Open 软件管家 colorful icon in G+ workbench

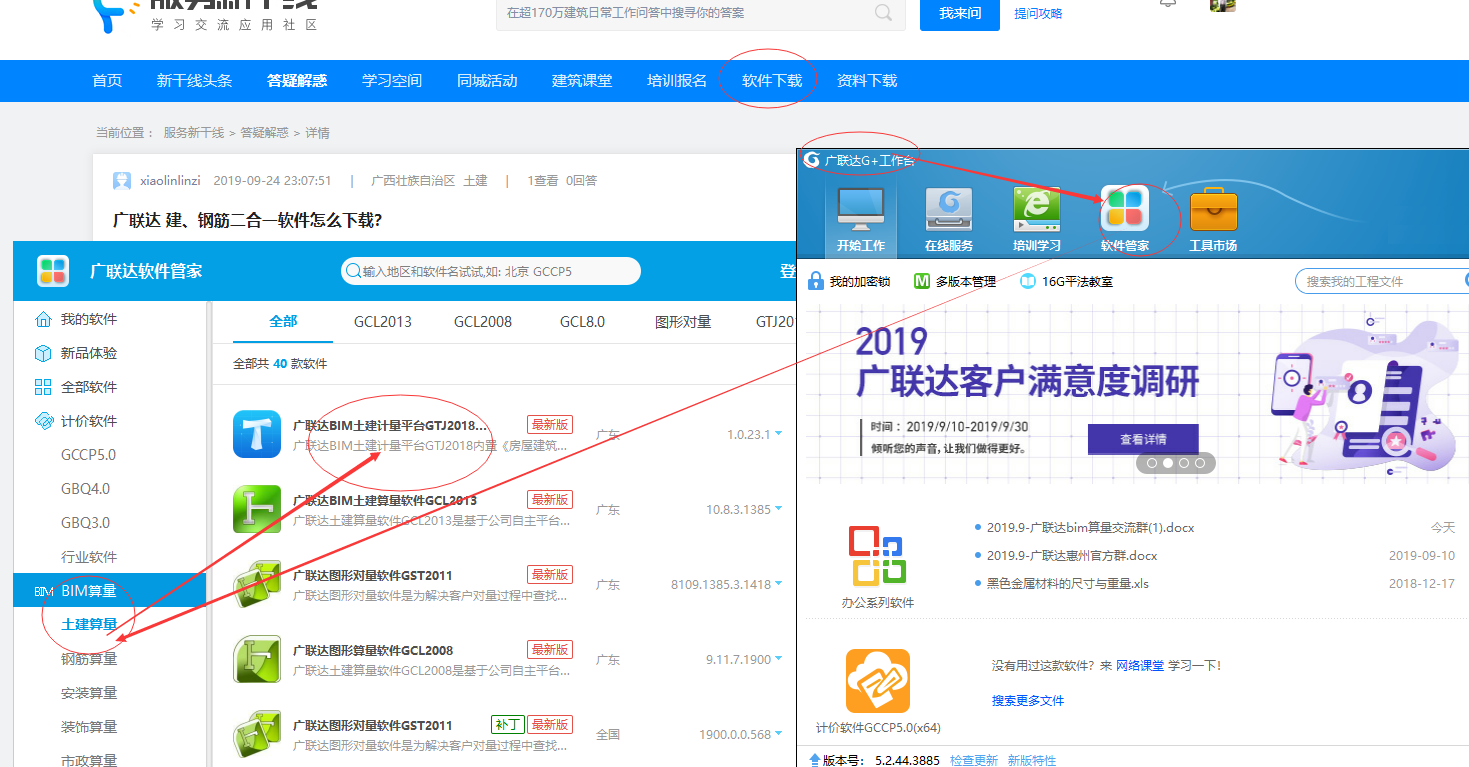click(1125, 209)
